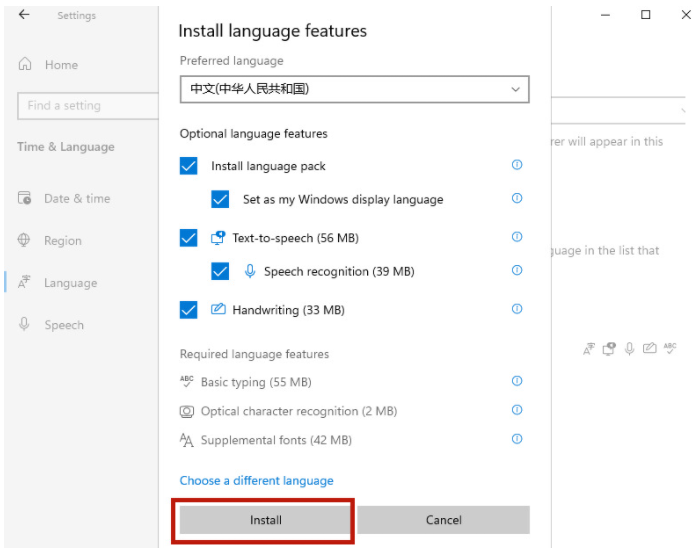Open the Language settings page
Screen dimensions: 700x560
pyautogui.click(x=70, y=283)
